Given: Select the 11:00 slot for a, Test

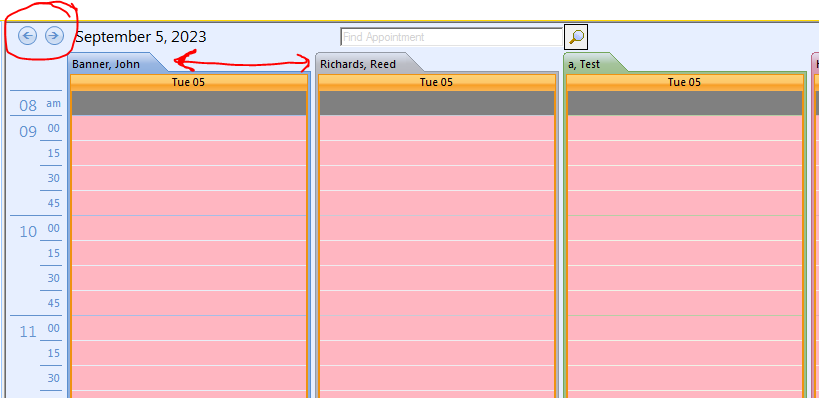Looking at the screenshot, I should point(685,328).
